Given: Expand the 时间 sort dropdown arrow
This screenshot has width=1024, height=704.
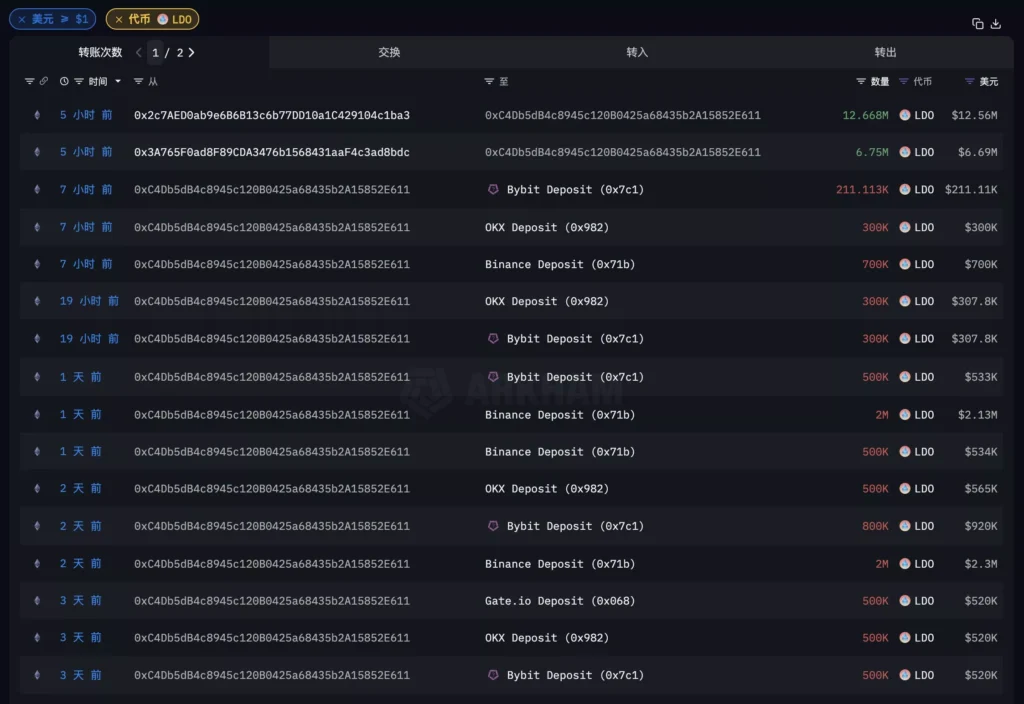Looking at the screenshot, I should 118,81.
